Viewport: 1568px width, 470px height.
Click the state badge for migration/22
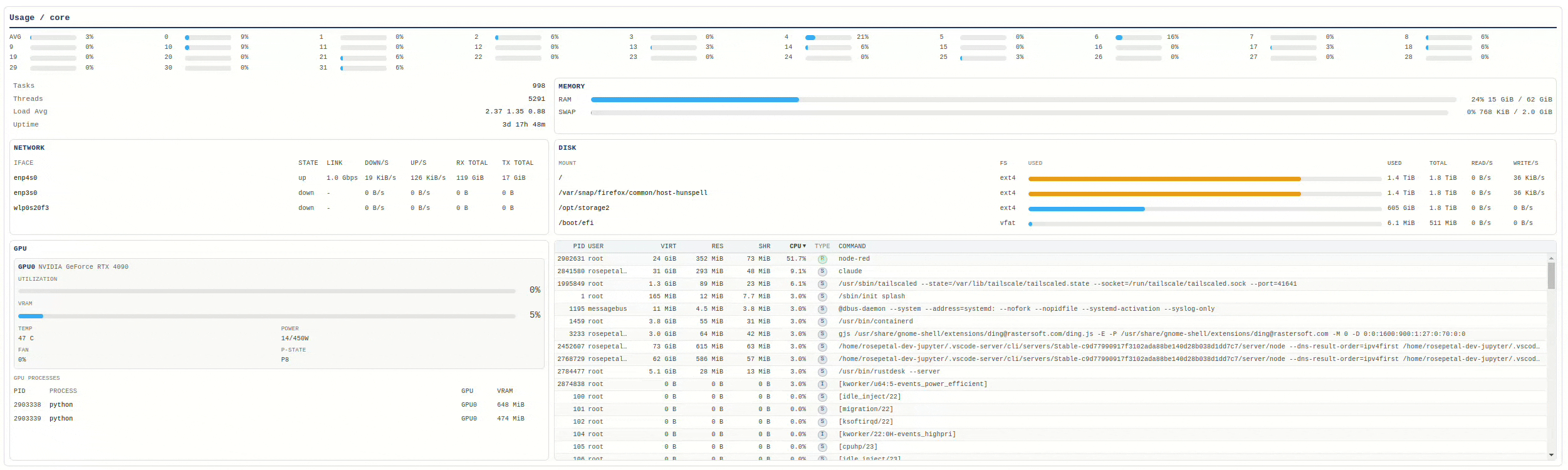(822, 409)
